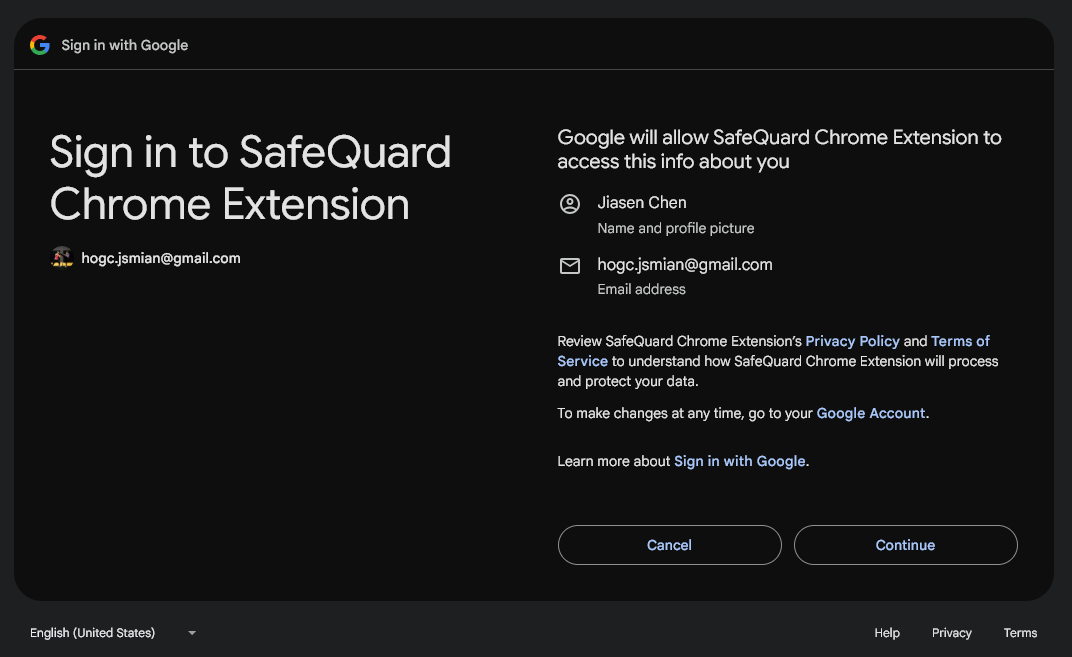
Task: Click the 'Name and profile picture' label
Action: [675, 228]
